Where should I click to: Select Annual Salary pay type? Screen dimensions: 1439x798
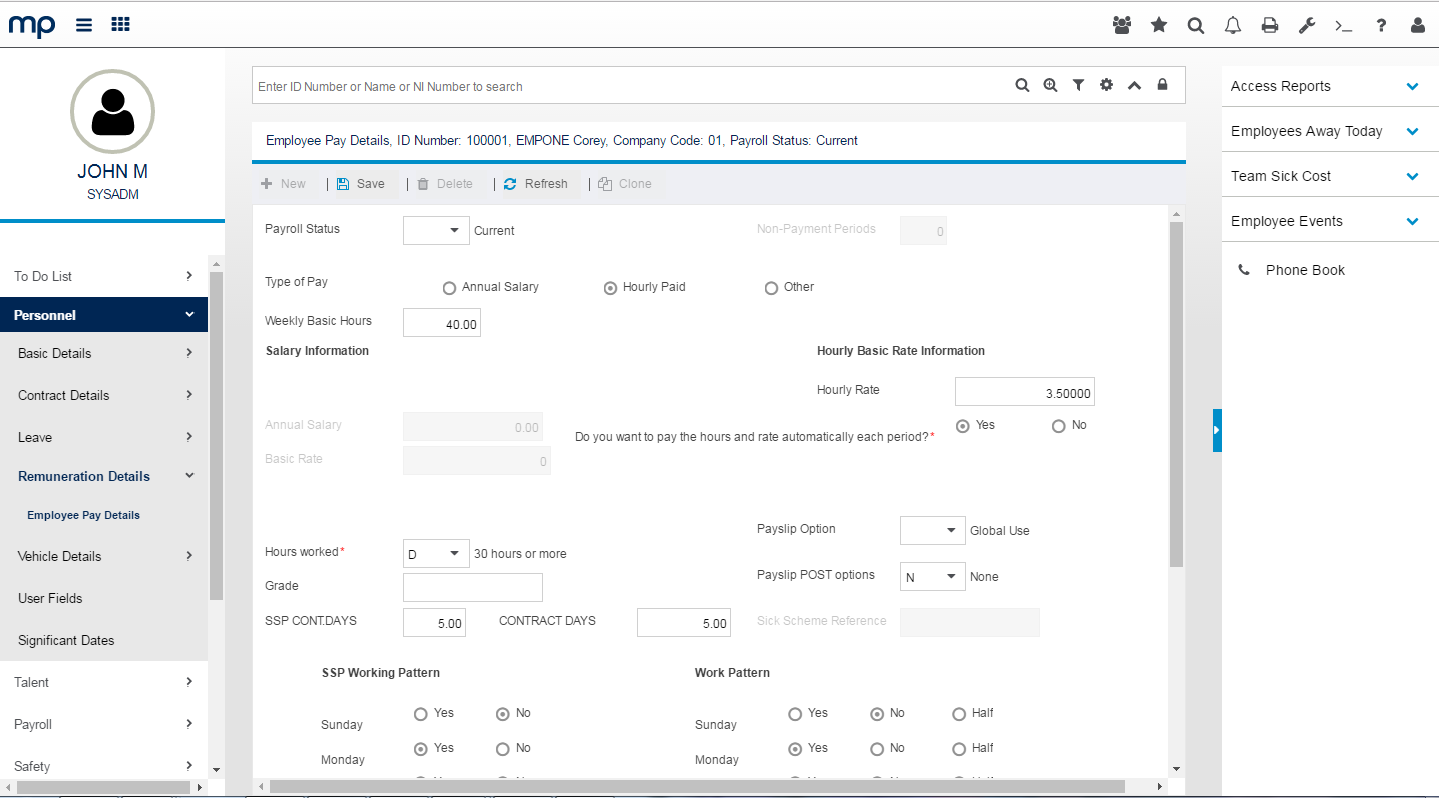pyautogui.click(x=449, y=288)
